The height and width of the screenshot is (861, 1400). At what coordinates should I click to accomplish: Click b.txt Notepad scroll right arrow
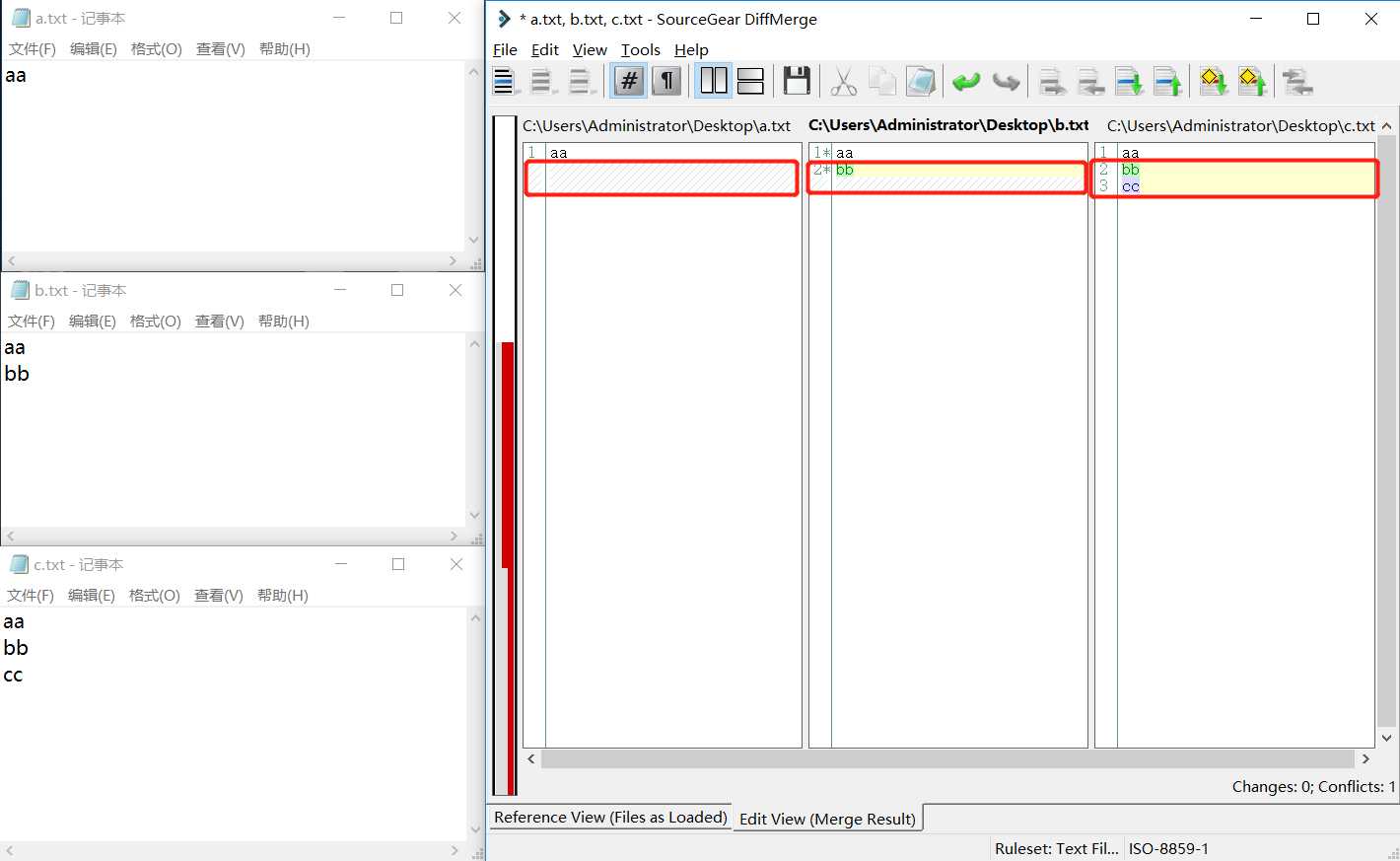pos(454,537)
